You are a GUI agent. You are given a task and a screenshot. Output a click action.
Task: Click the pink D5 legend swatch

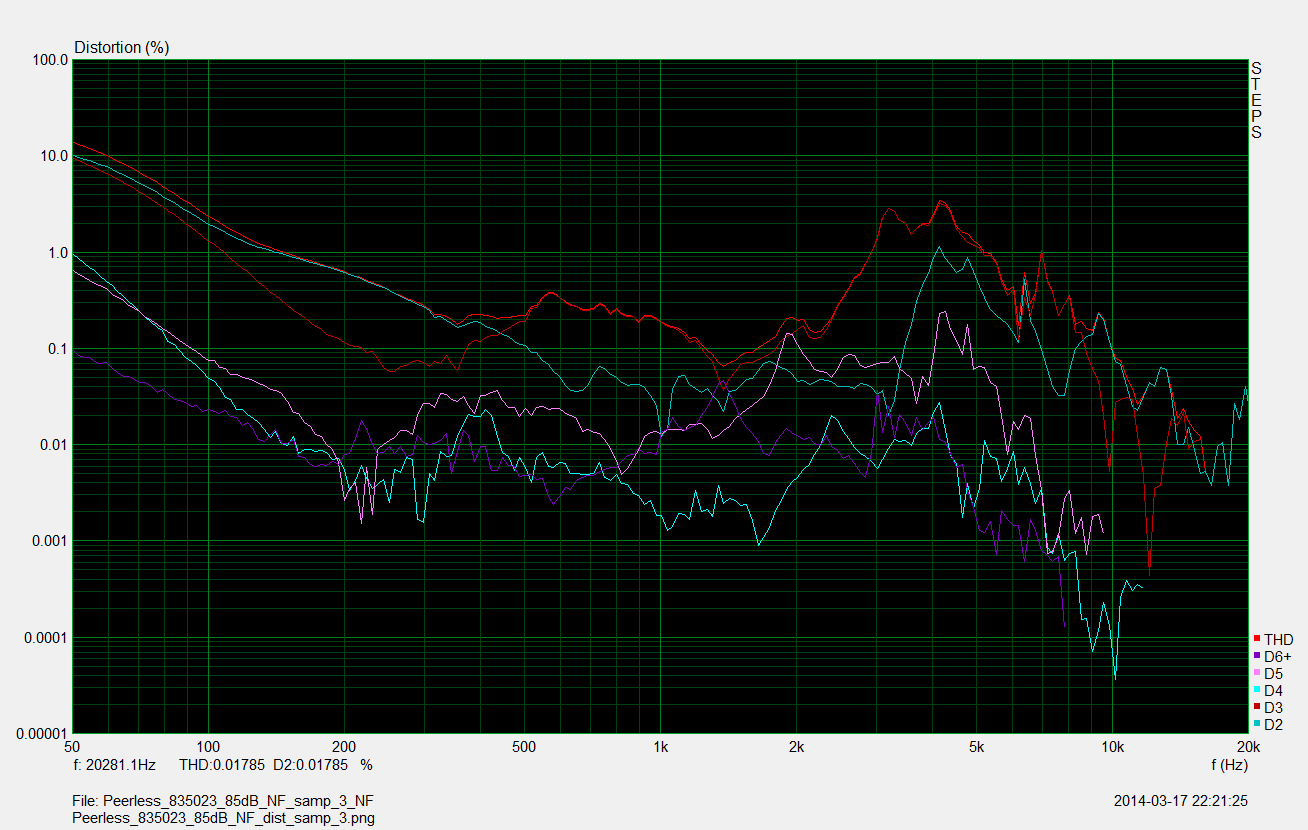tap(1257, 673)
